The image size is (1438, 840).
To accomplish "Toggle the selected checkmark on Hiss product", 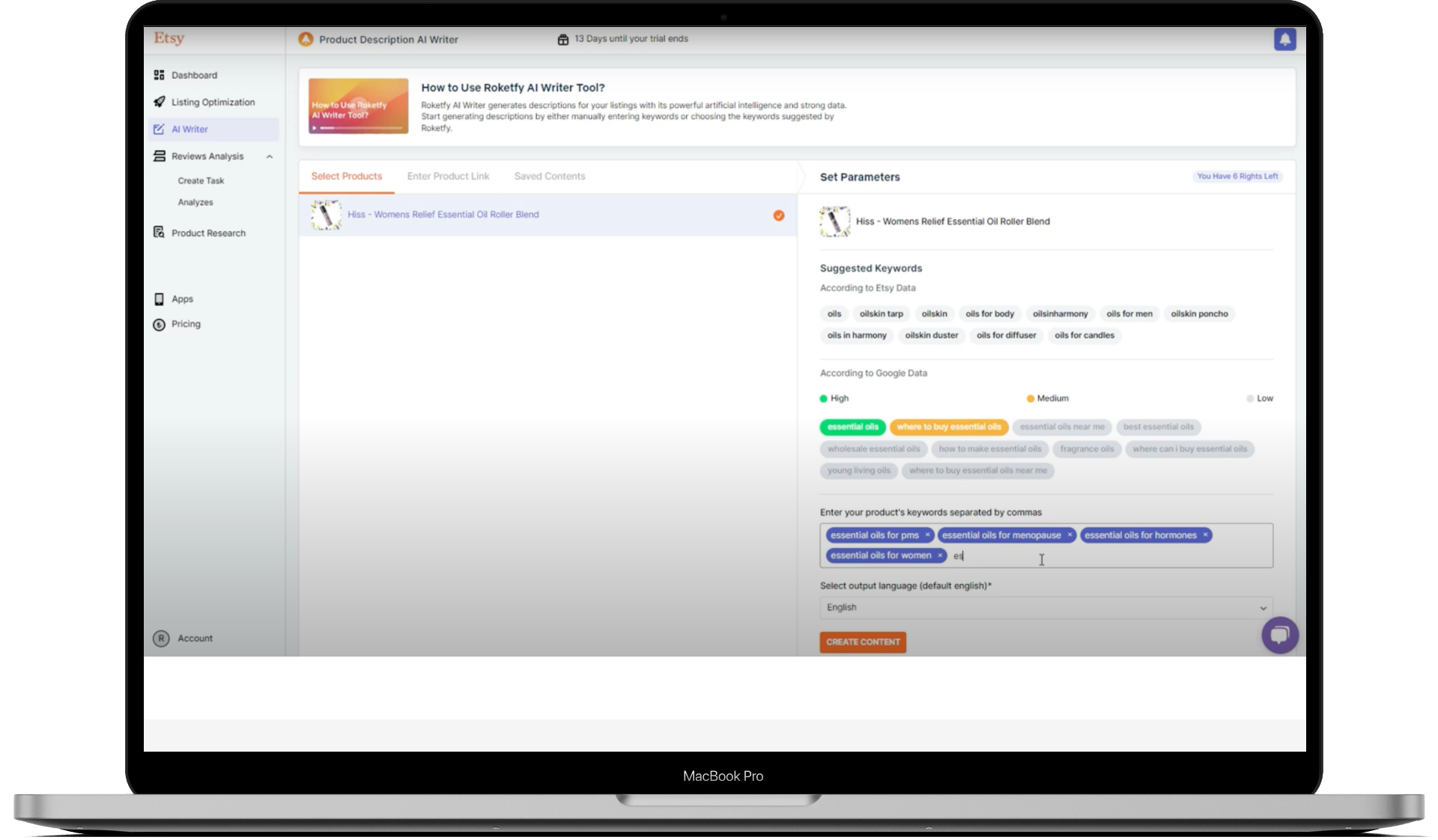I will [779, 216].
